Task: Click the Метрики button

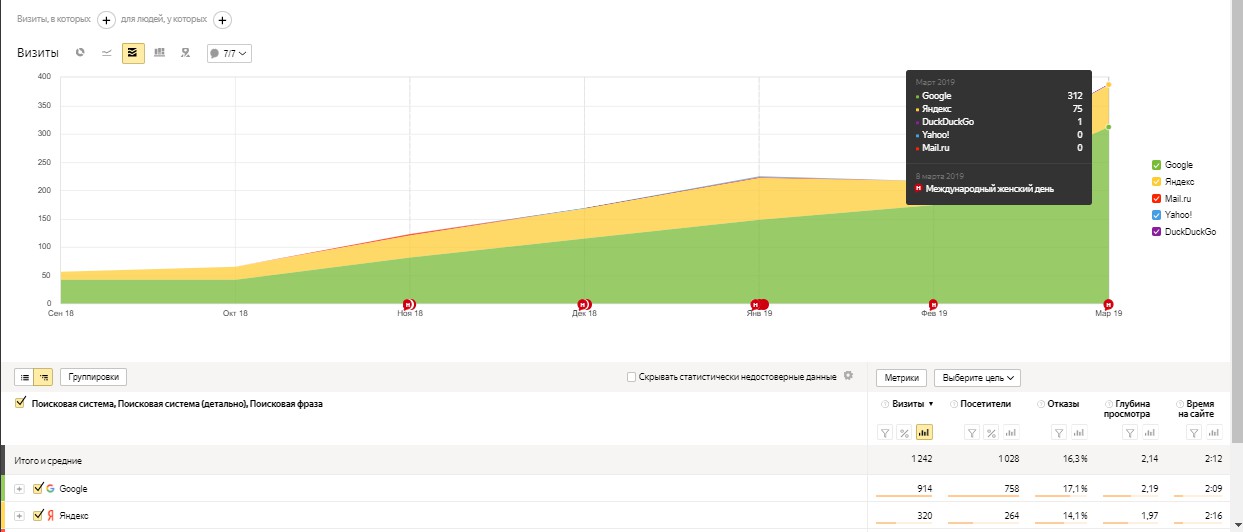Action: 901,377
